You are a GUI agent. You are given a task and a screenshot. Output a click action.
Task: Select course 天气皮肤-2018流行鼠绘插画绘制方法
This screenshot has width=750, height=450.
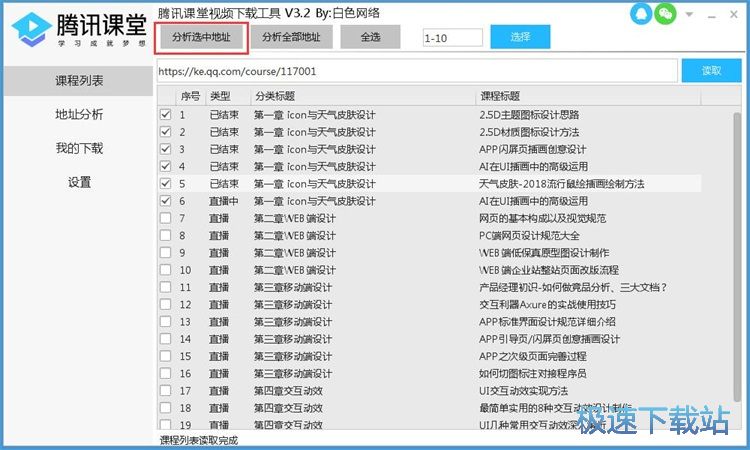[x=562, y=184]
